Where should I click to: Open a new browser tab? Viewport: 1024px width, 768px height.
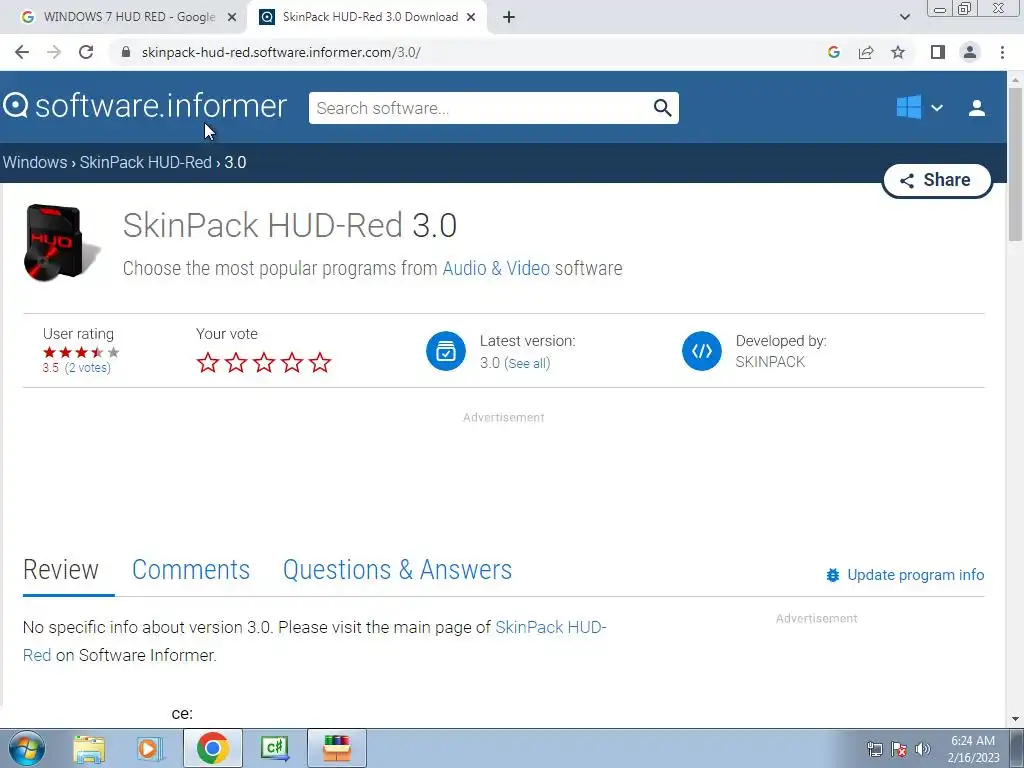[x=509, y=17]
